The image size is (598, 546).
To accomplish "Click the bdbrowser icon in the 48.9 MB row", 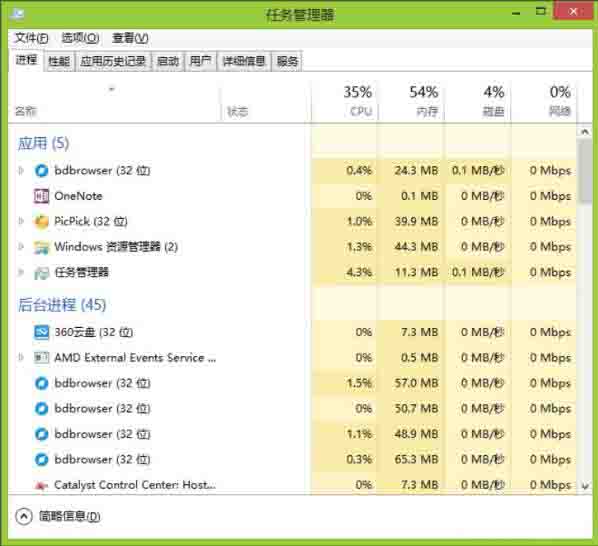I will 41,434.
